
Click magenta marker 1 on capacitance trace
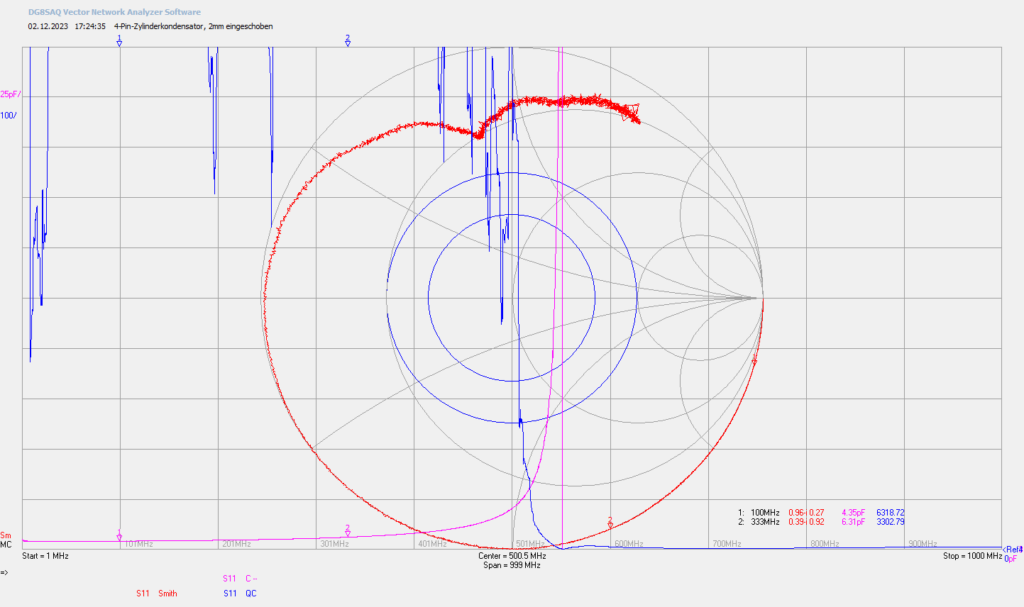click(119, 535)
